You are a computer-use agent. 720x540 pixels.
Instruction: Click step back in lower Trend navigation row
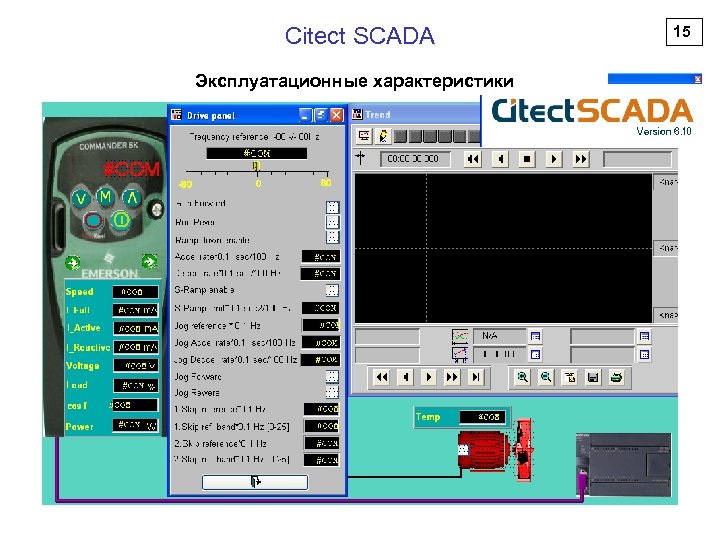click(x=405, y=377)
